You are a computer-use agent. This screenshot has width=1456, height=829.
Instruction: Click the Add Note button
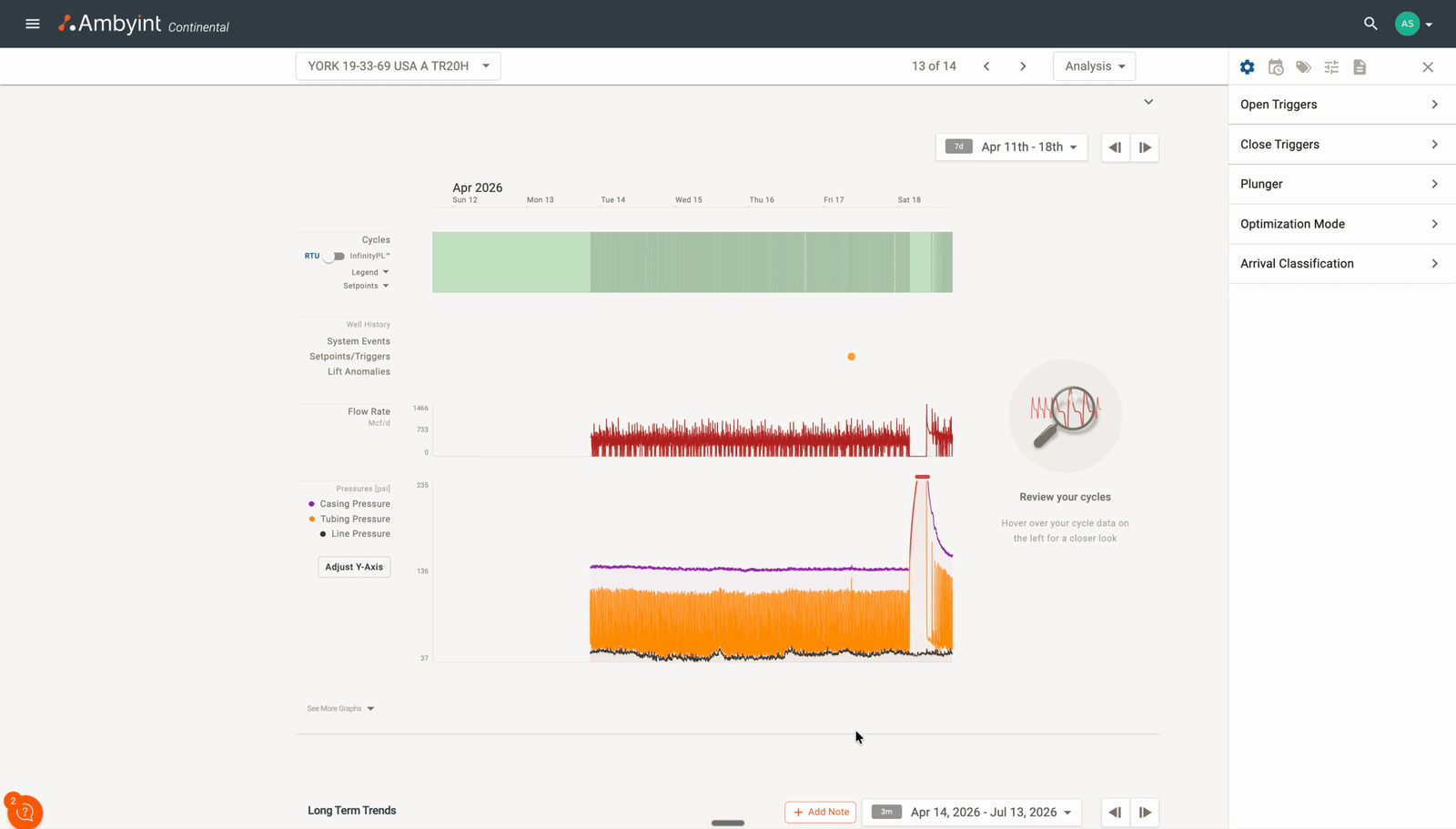click(821, 812)
